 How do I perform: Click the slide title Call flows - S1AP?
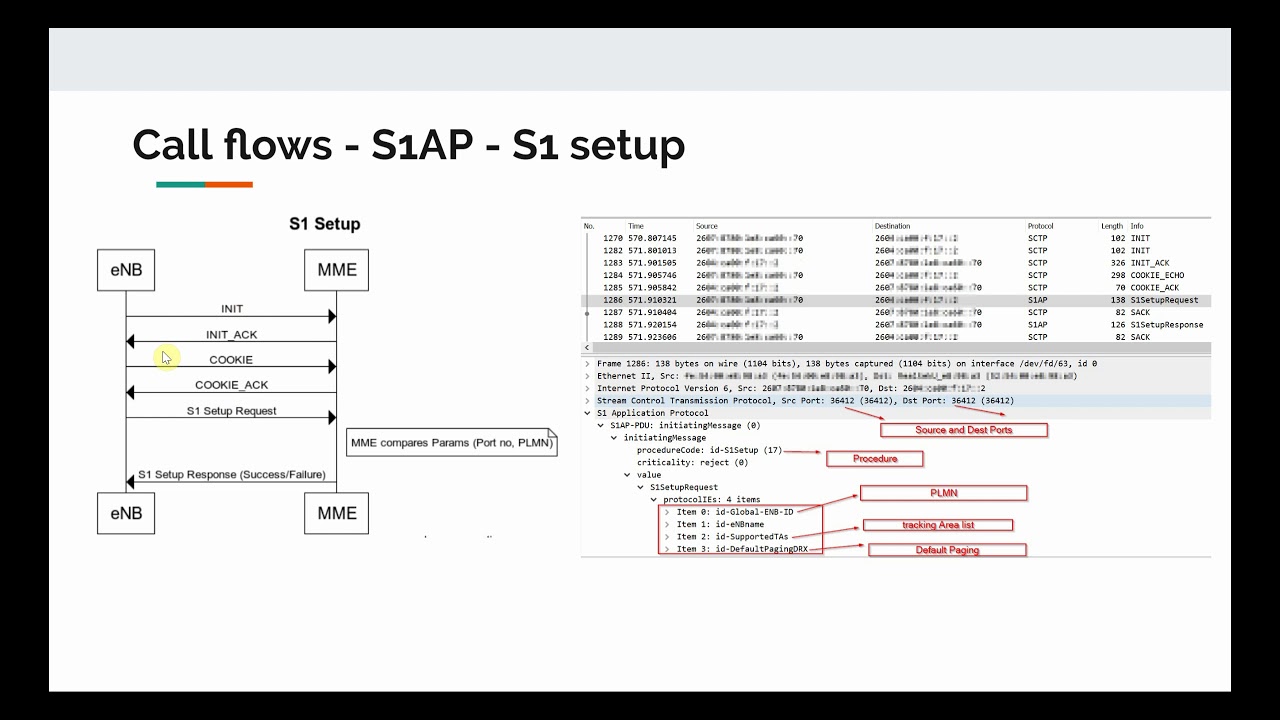click(x=409, y=145)
